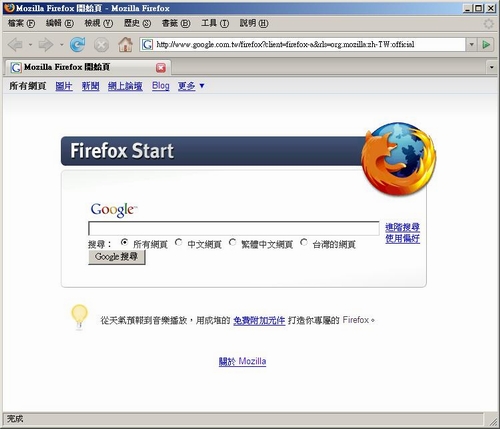This screenshot has width=500, height=429.
Task: Close the Mozilla Firefox 開始頁 tab
Action: (161, 68)
